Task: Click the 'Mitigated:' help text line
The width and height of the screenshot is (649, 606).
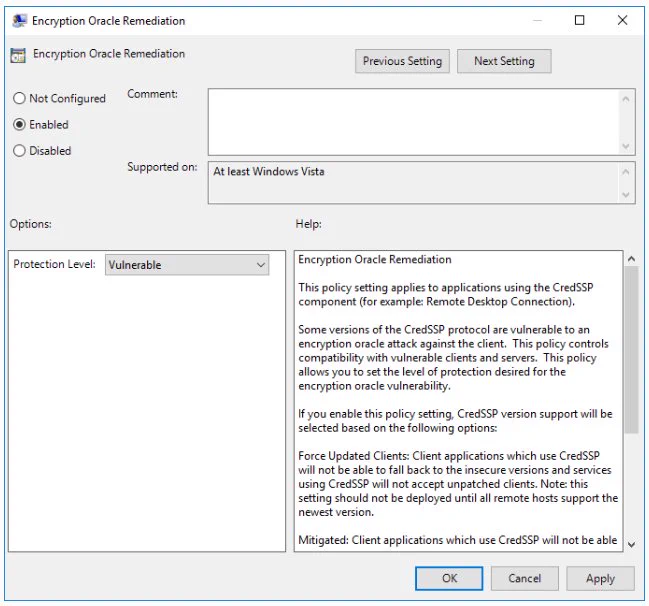Action: 457,540
